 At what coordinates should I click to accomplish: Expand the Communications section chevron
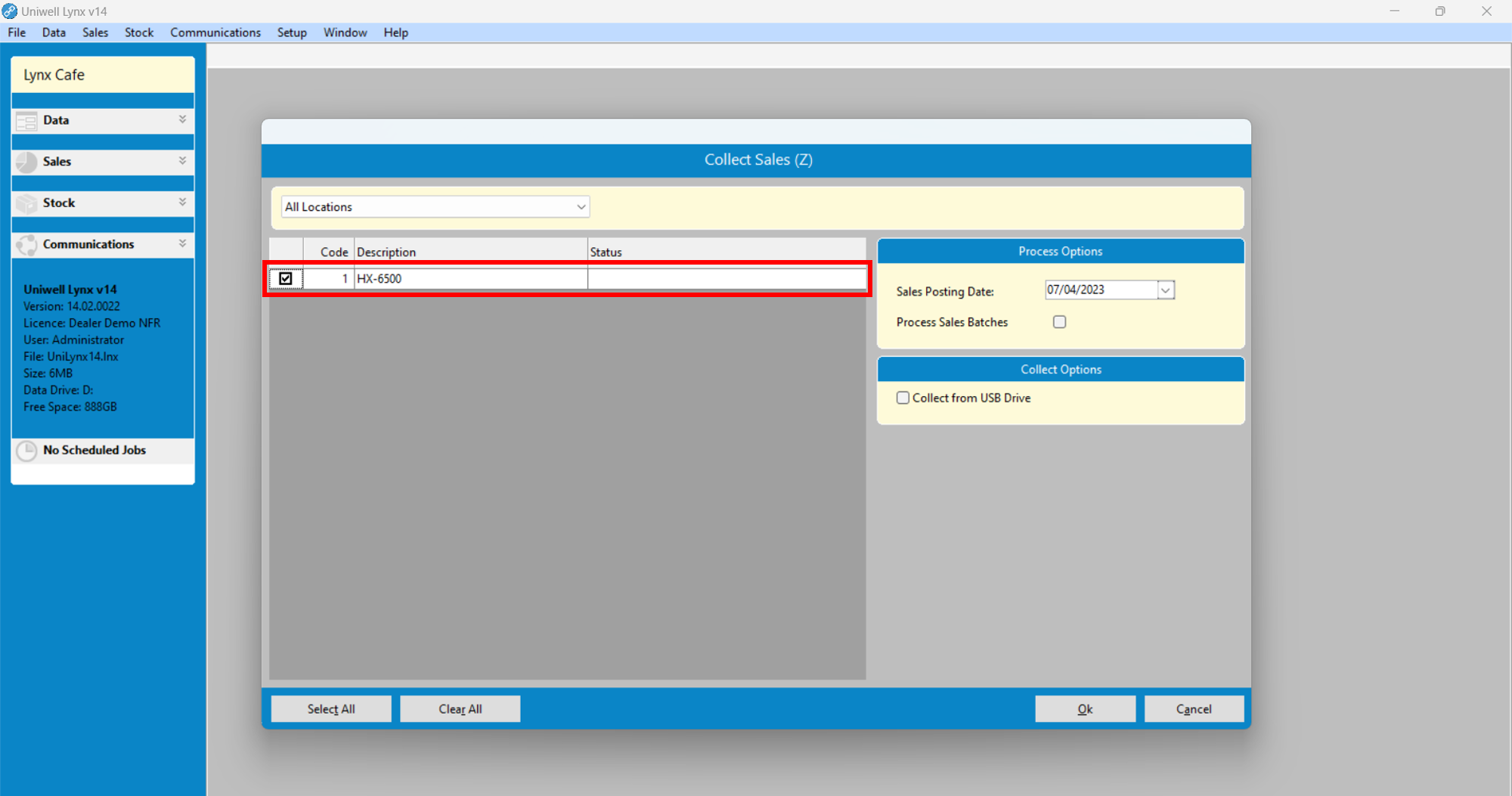[182, 243]
